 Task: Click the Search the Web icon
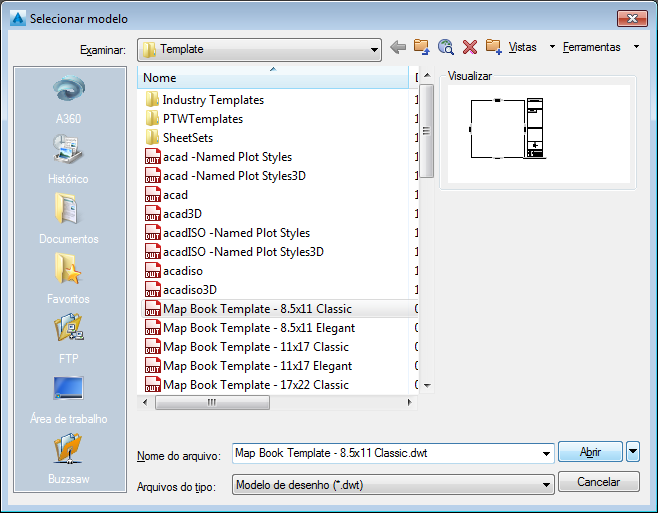click(x=446, y=47)
